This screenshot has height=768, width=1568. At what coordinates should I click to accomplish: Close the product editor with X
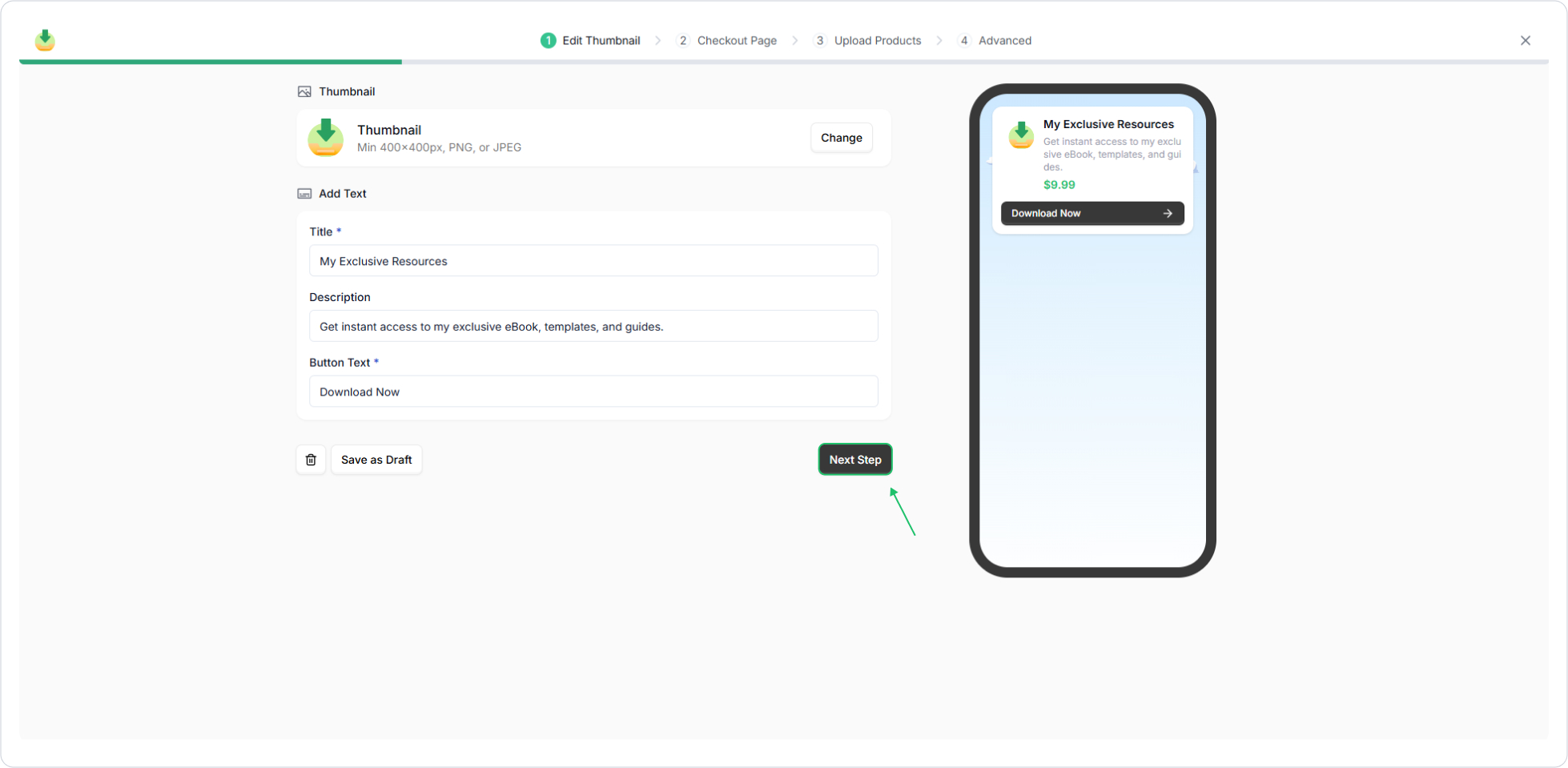(x=1525, y=41)
